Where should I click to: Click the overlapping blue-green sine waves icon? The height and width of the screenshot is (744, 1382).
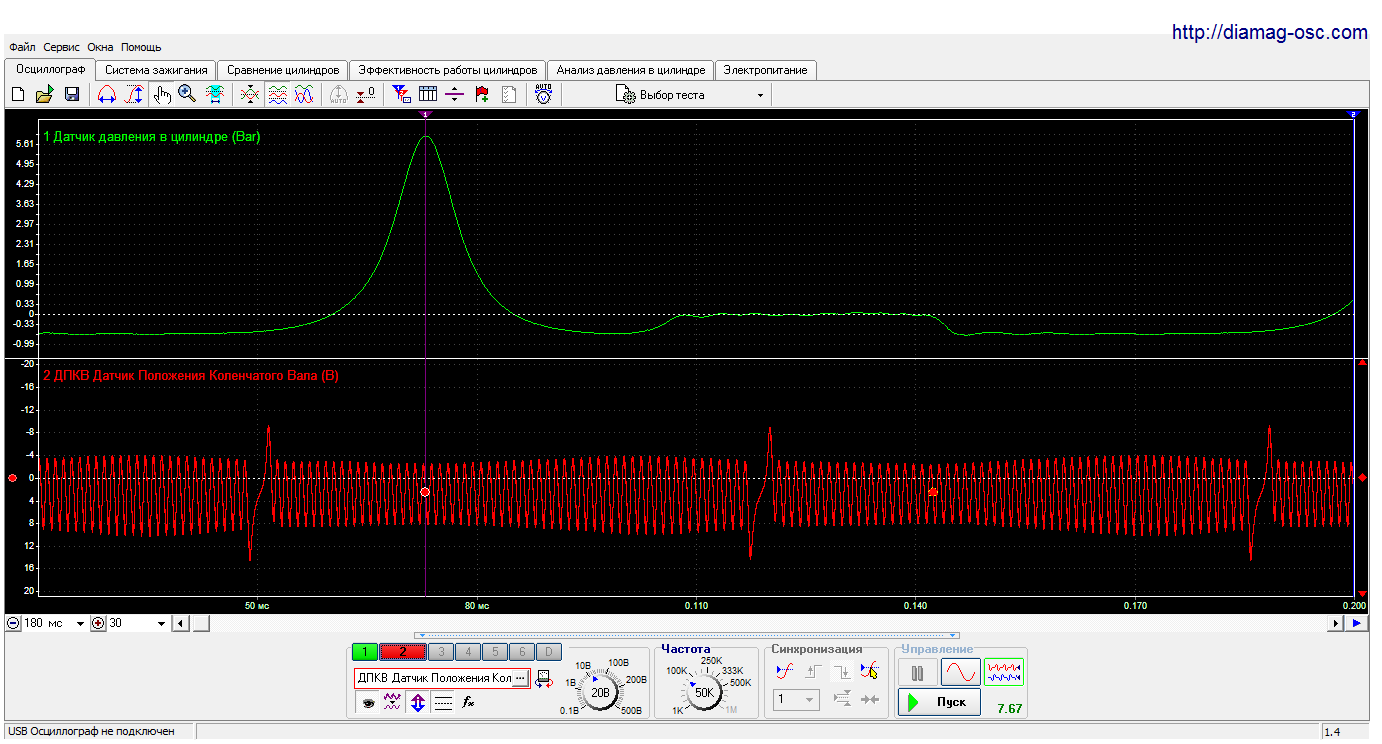tap(304, 94)
